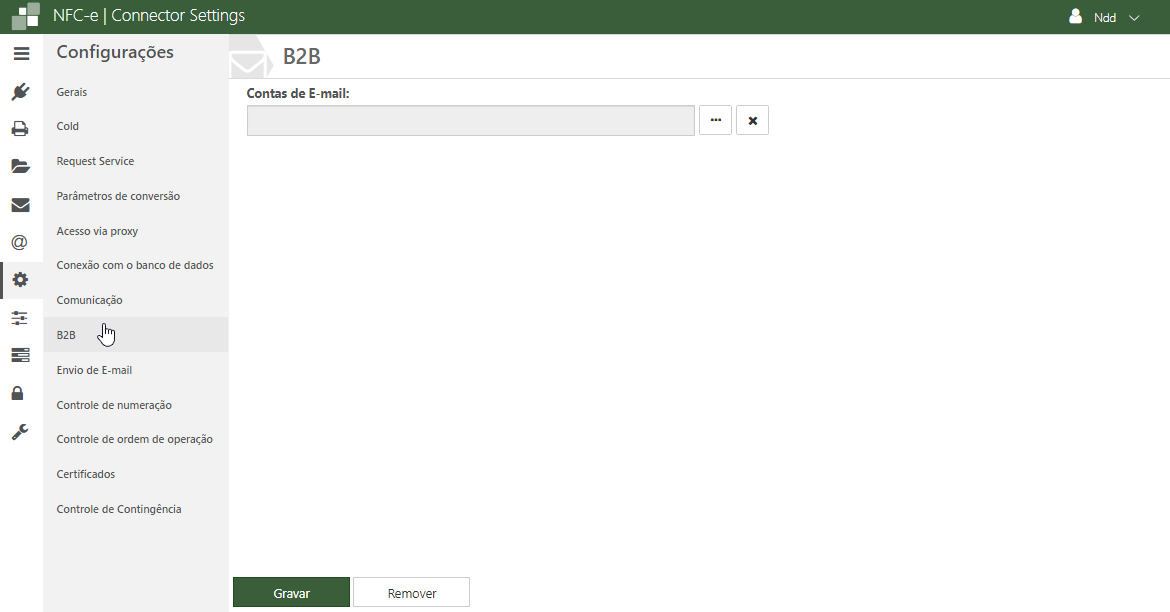Screen dimensions: 1170x612
Task: Open Cold settings
Action: 68,126
